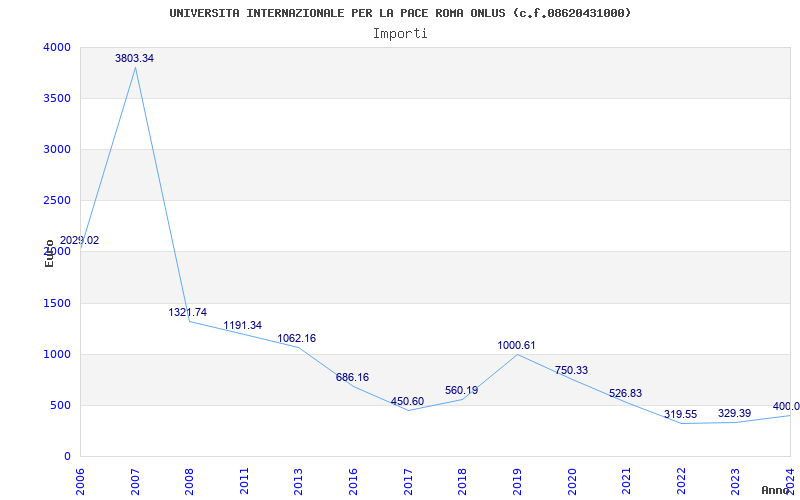Viewport: 800px width, 500px height.
Task: Click the 500 y-axis tick label
Action: pyautogui.click(x=61, y=406)
